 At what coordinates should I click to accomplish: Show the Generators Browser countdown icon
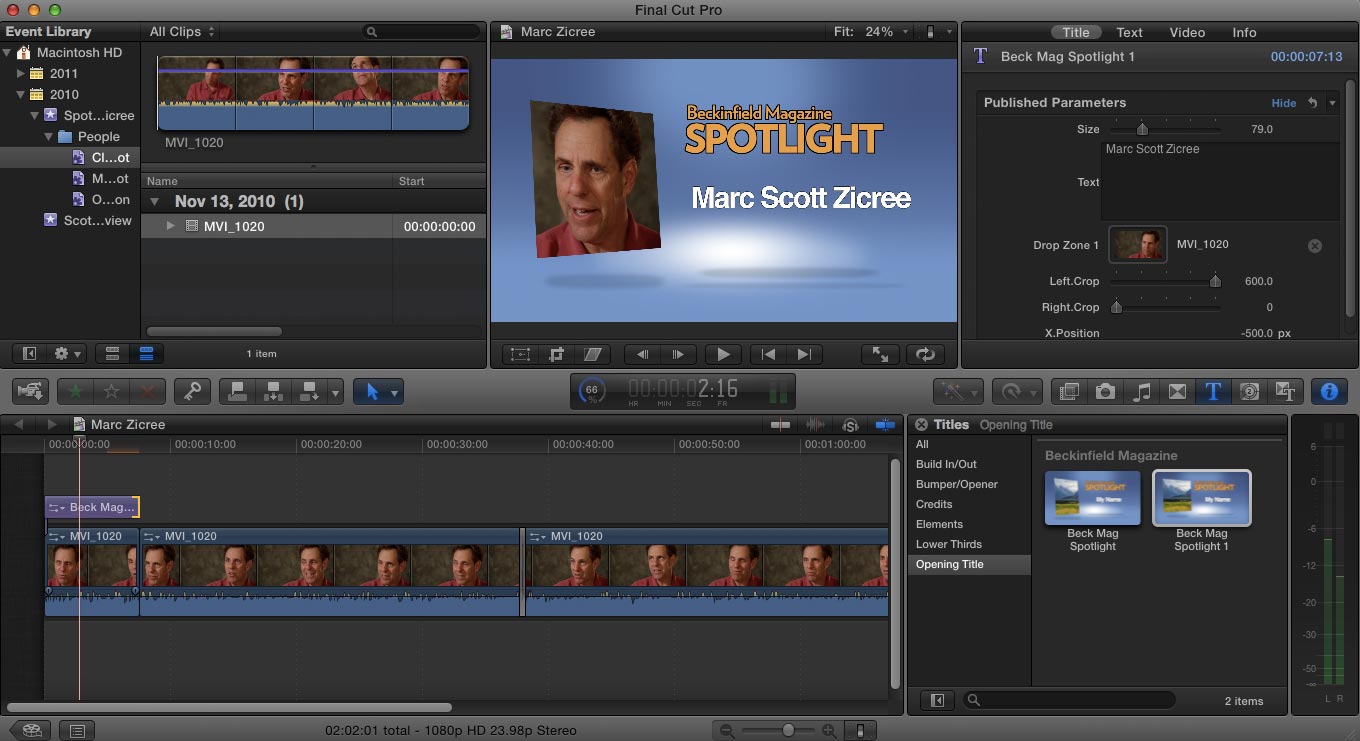(x=1249, y=391)
